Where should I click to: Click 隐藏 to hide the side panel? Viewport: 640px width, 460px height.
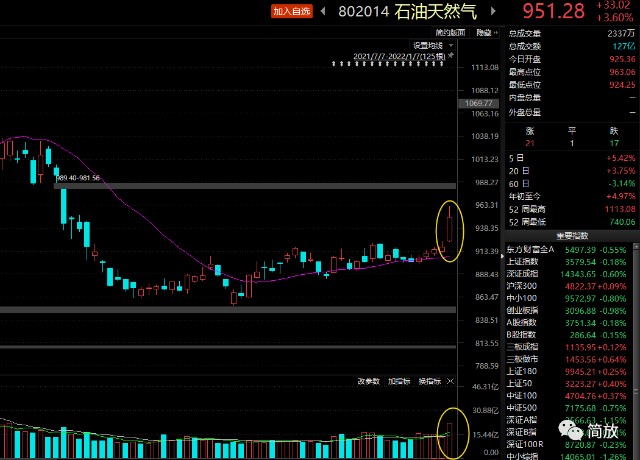click(x=487, y=33)
